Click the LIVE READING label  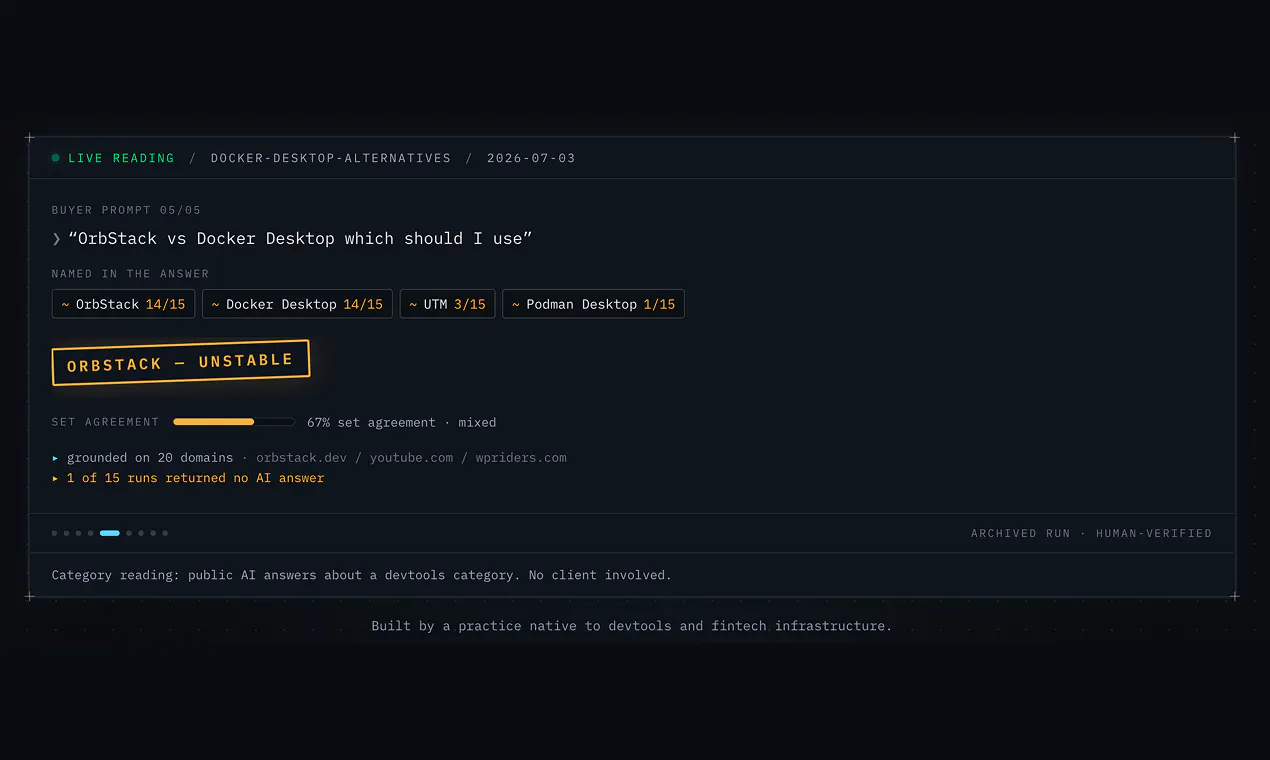coord(121,158)
